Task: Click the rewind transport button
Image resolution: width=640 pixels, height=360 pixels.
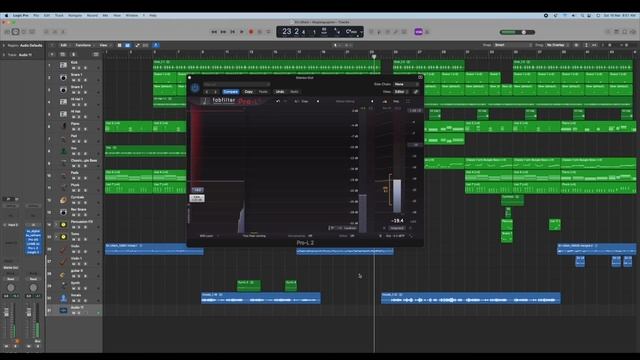Action: 214,32
